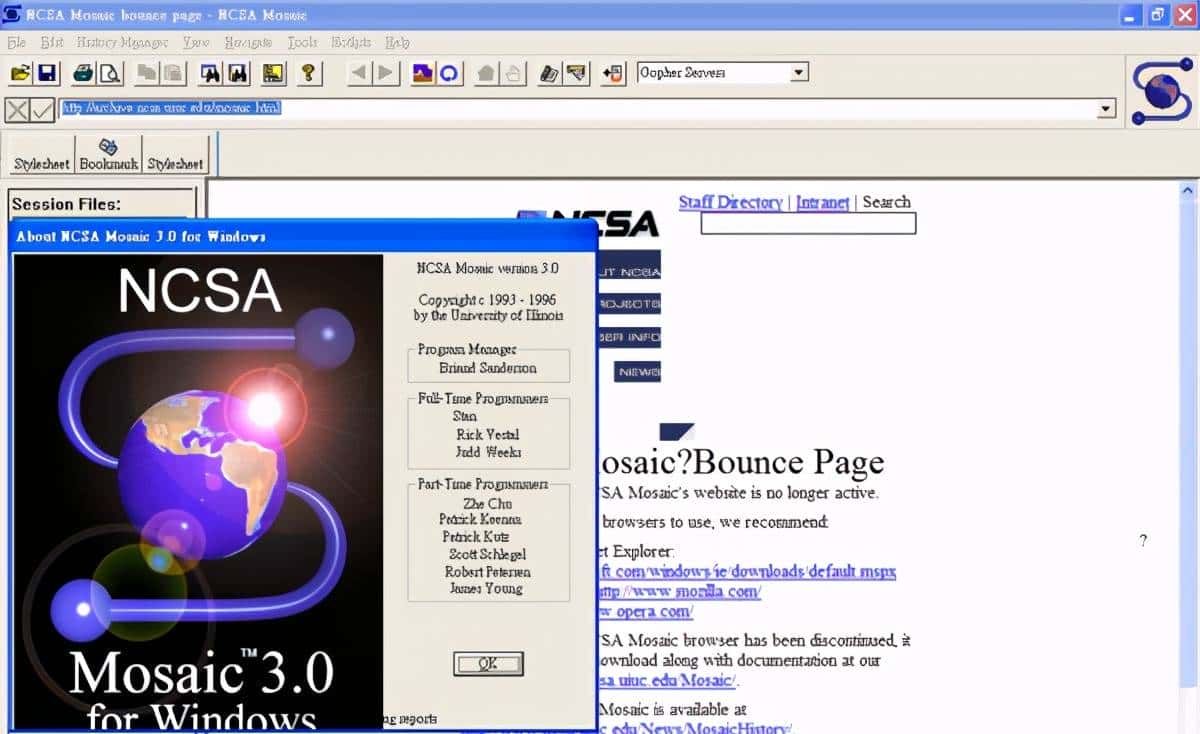Open Print Preview from the toolbar
Viewport: 1200px width, 734px height.
point(109,73)
